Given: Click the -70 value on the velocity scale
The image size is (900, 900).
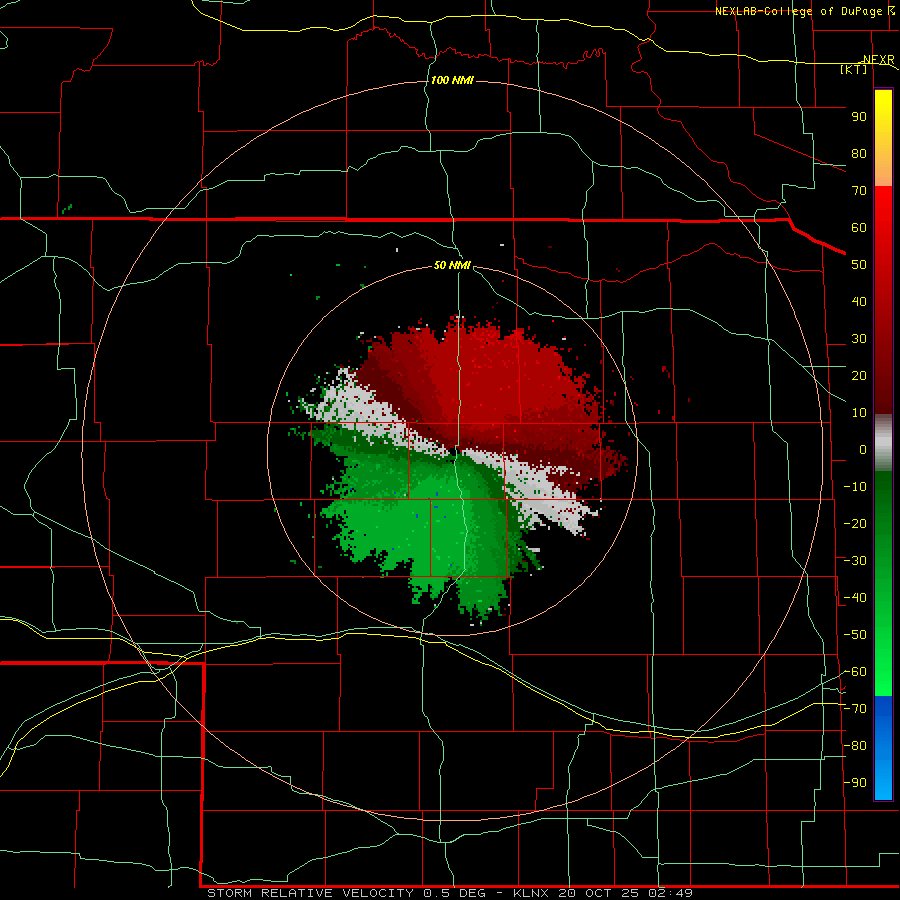Looking at the screenshot, I should point(855,709).
